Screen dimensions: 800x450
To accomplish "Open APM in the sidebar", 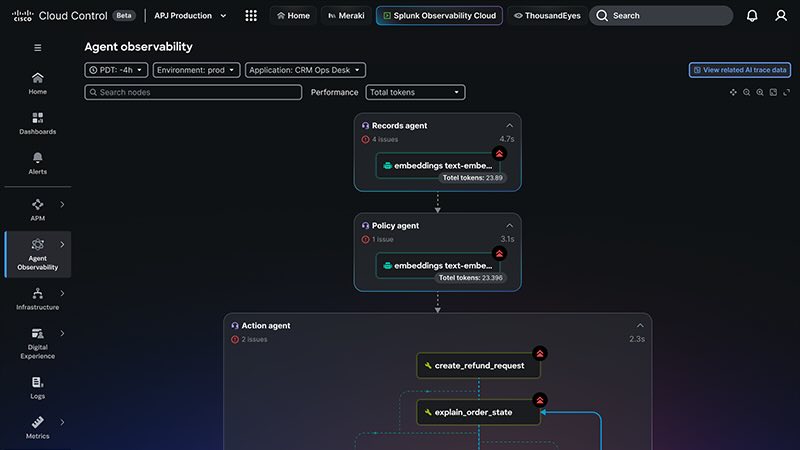I will pyautogui.click(x=38, y=210).
